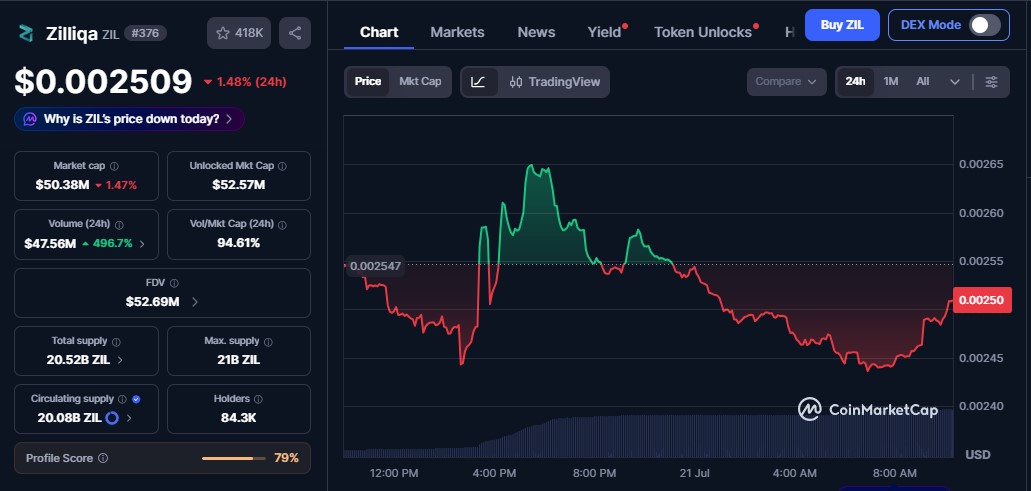Click the Zilliqa logo icon
This screenshot has height=491, width=1031.
(x=26, y=33)
